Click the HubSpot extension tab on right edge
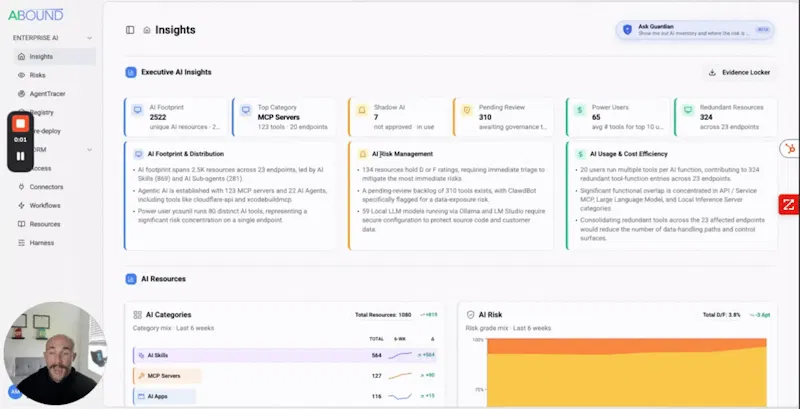Screen dimensions: 800x409 pos(790,149)
